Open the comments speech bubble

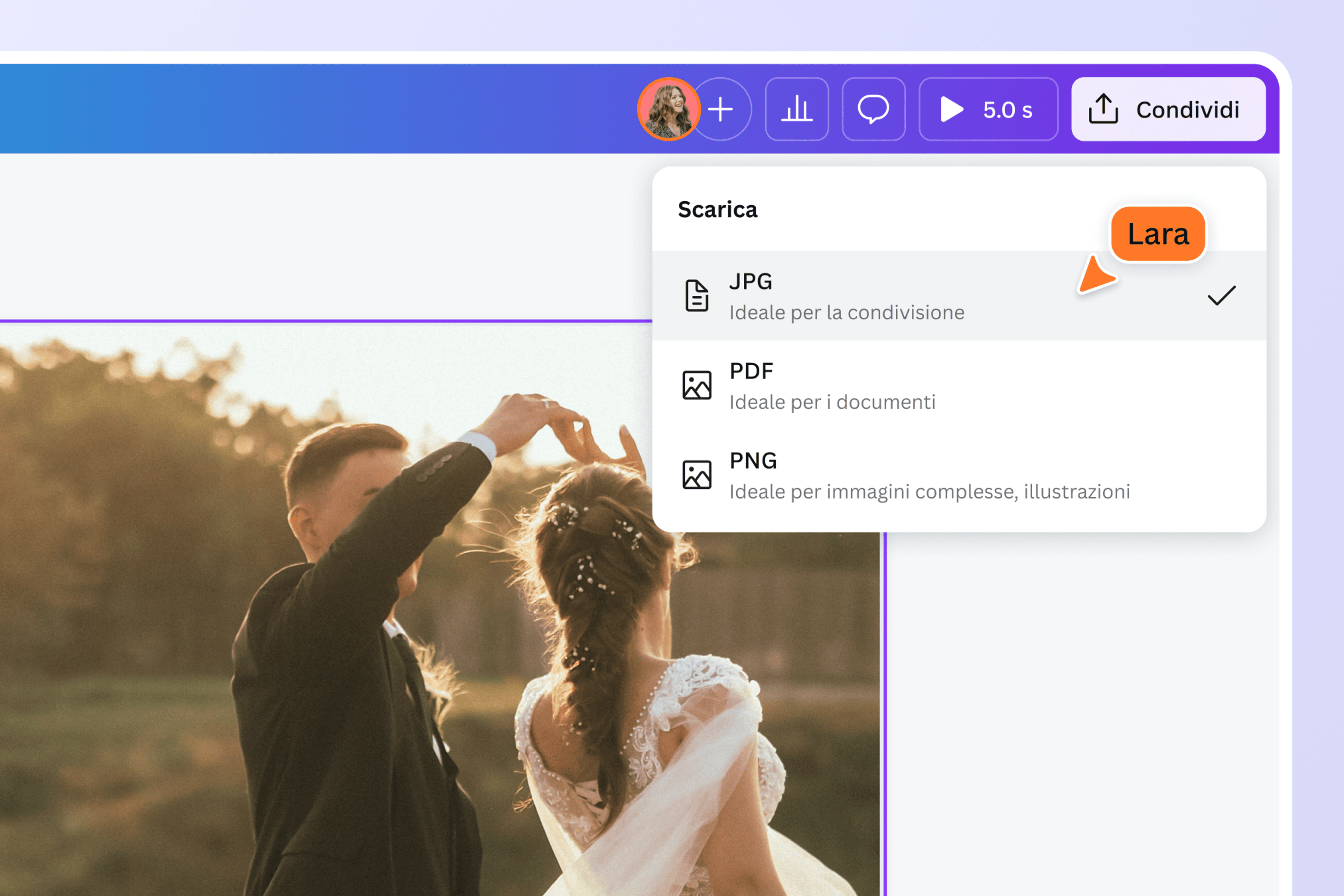(x=874, y=109)
